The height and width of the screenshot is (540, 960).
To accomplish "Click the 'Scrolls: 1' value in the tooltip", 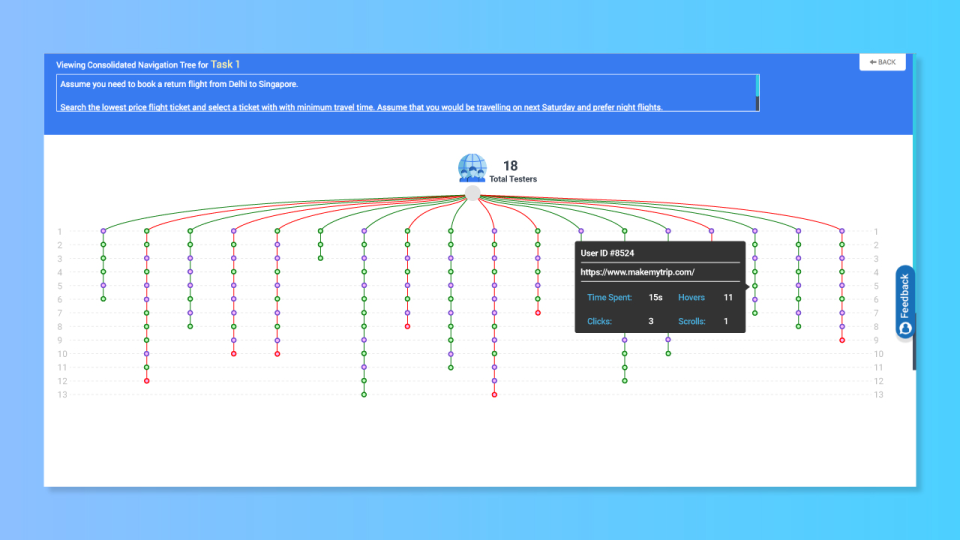I will coord(726,321).
